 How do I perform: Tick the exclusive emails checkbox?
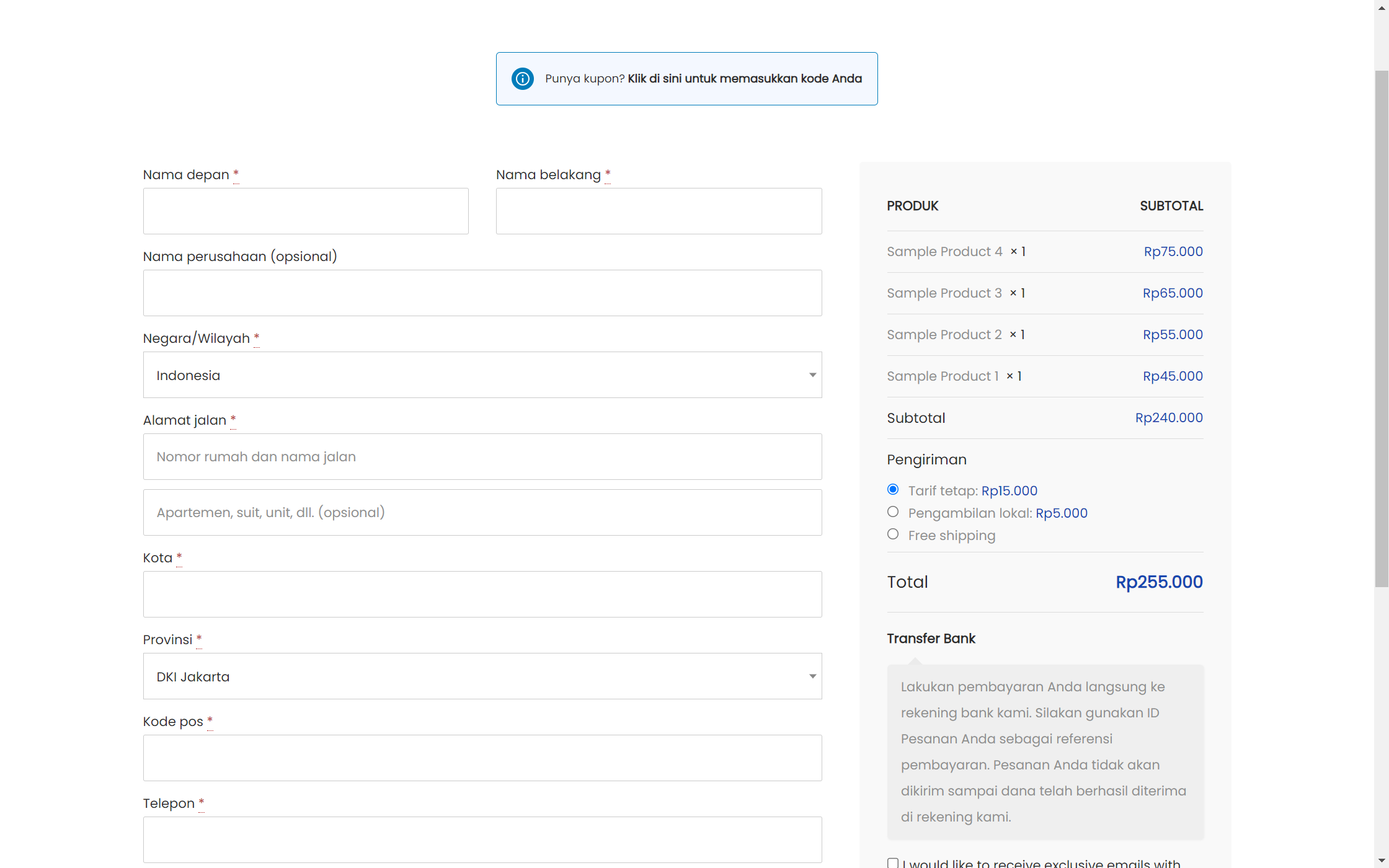[893, 862]
